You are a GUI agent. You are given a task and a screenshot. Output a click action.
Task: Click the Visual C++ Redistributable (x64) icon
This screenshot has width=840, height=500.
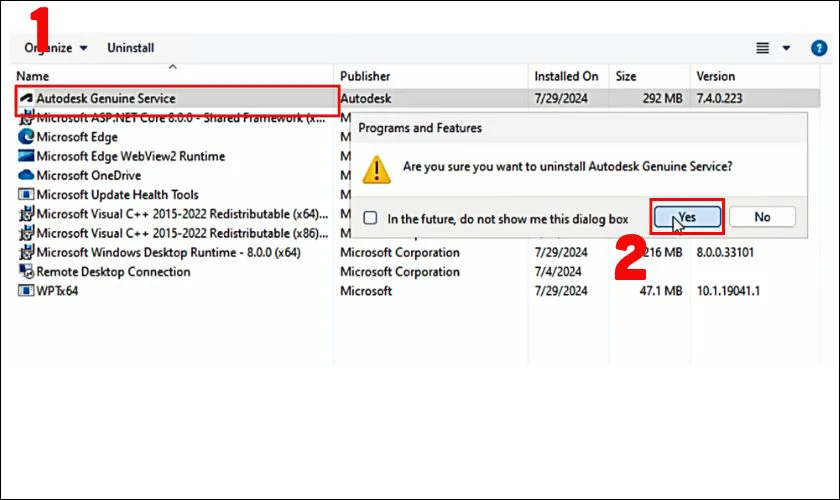click(x=26, y=214)
